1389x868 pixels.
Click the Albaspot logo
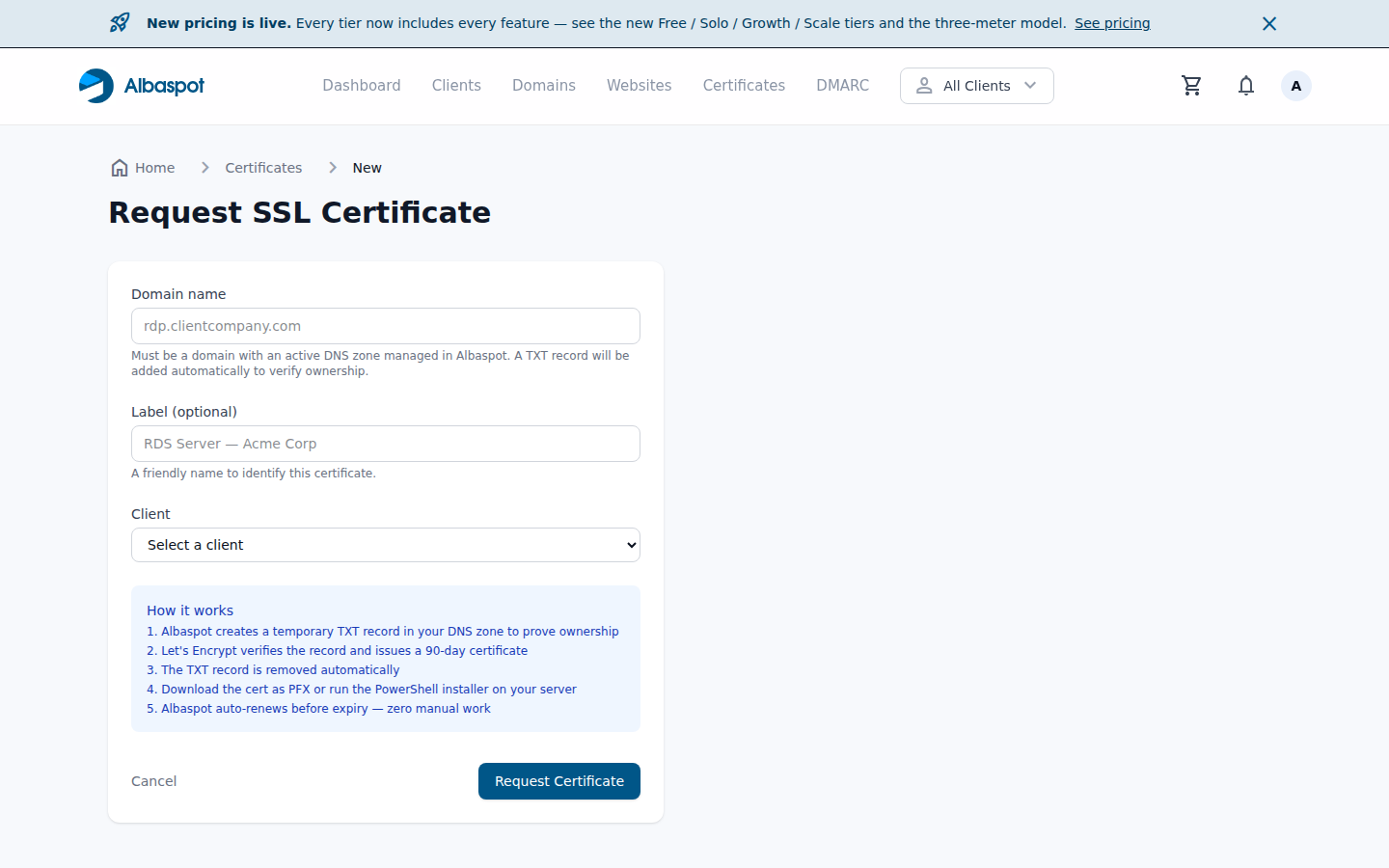point(142,86)
